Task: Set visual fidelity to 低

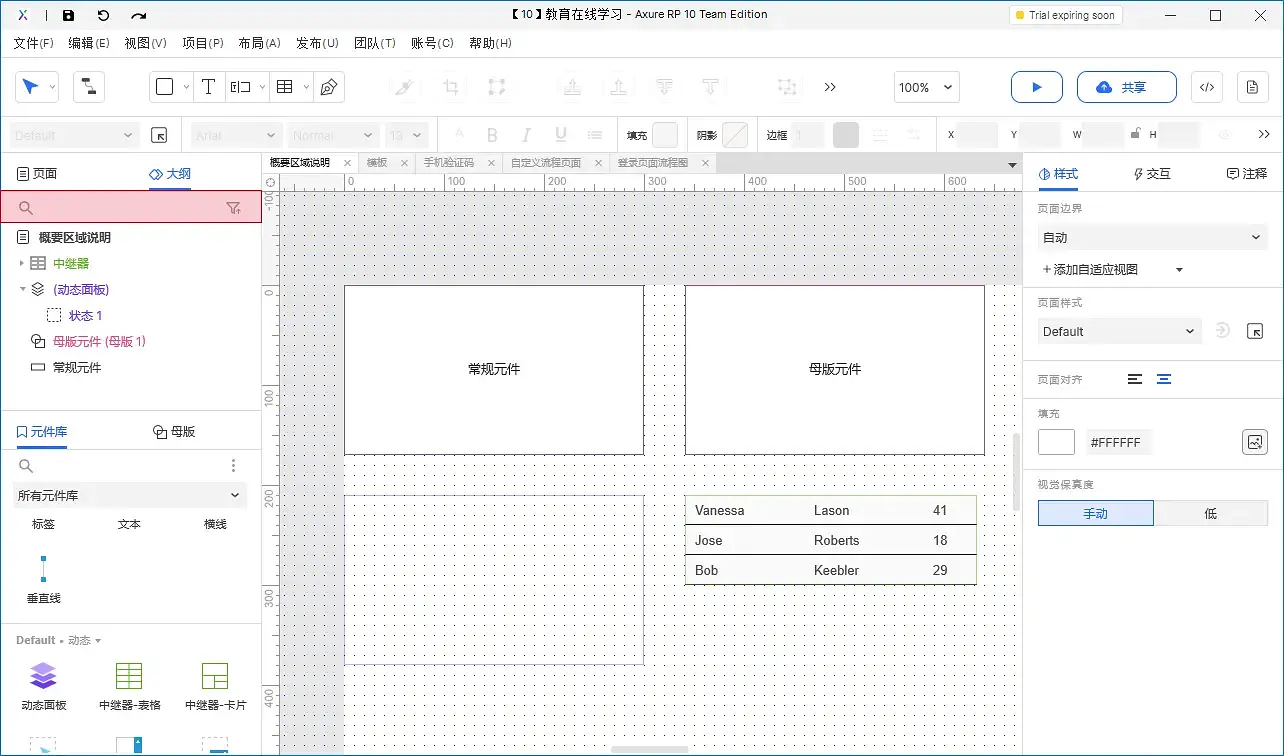Action: 1210,513
